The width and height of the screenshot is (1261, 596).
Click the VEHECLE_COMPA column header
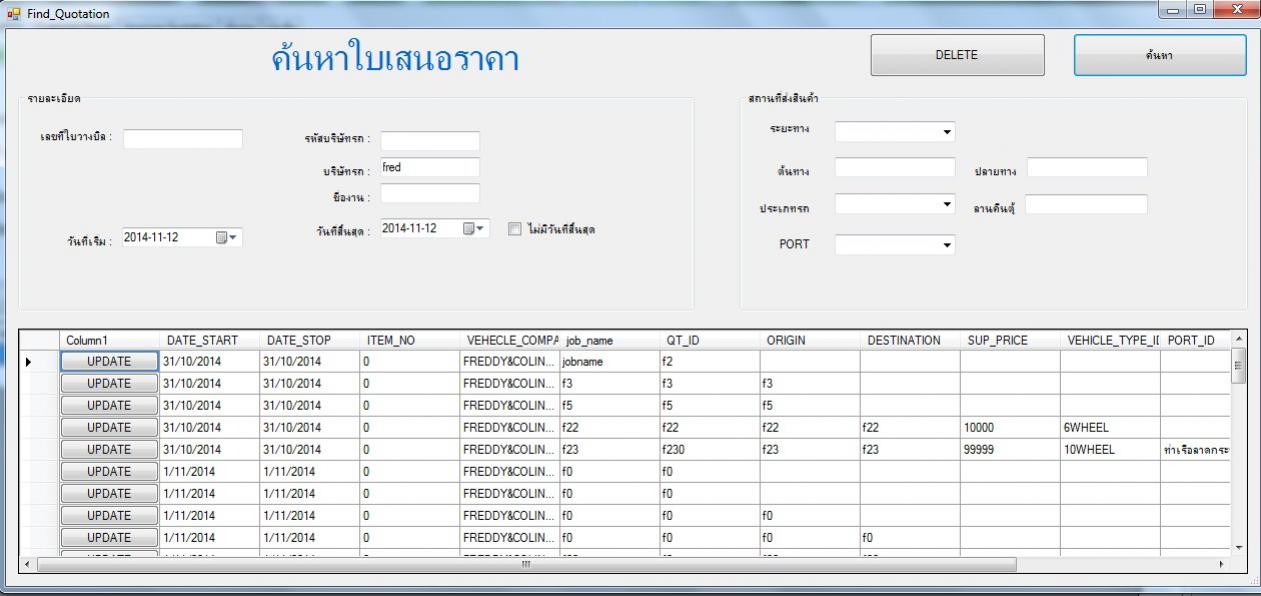(509, 340)
